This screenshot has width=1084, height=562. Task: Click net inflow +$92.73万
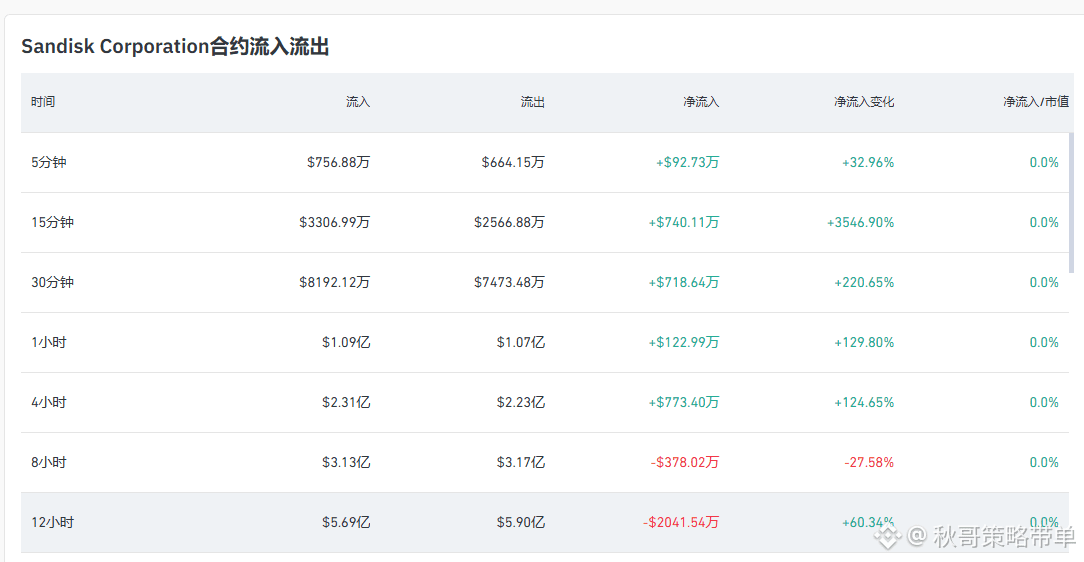pyautogui.click(x=688, y=162)
